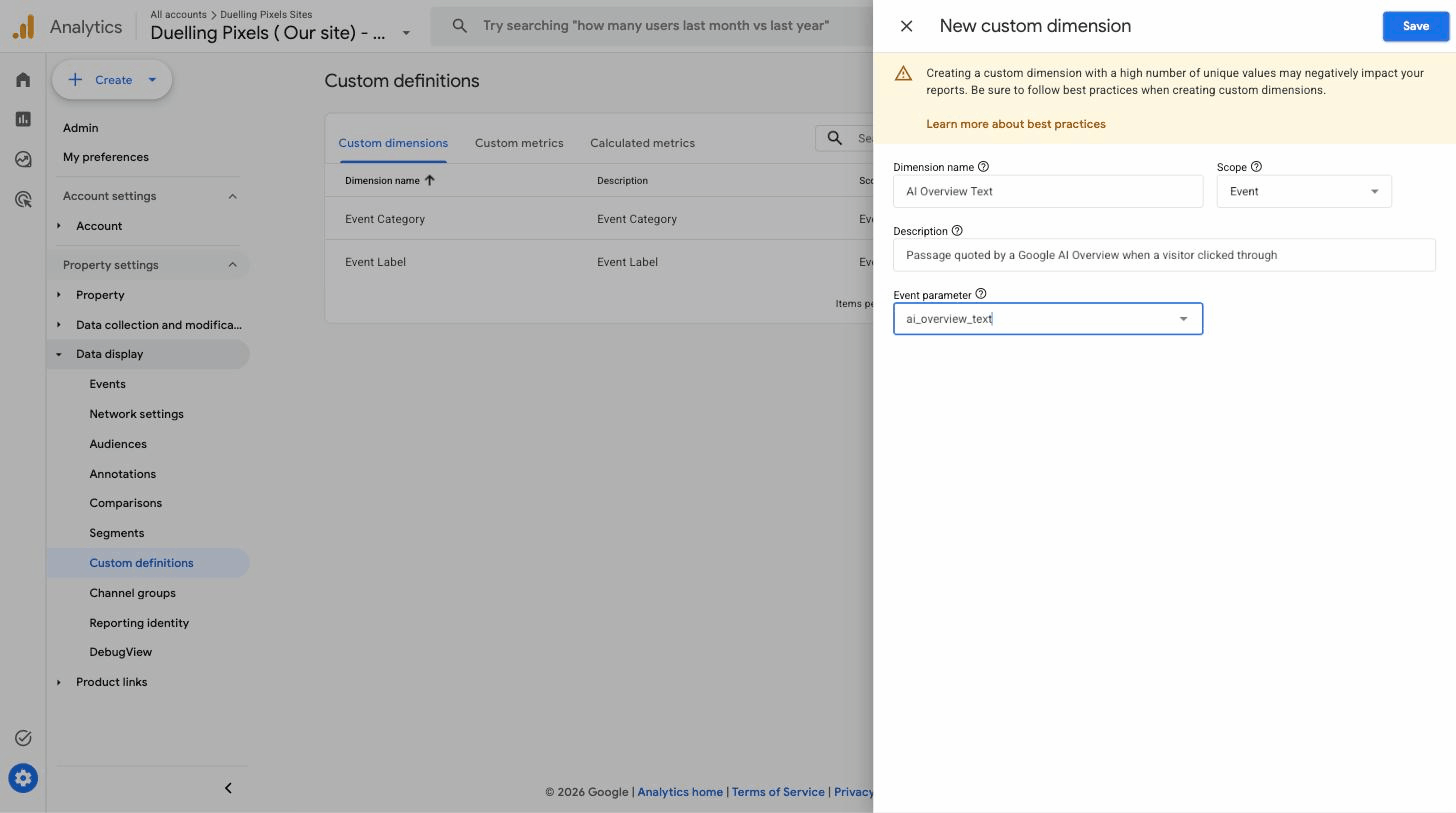The image size is (1456, 813).
Task: Open the property selector dropdown arrow
Action: pyautogui.click(x=406, y=33)
